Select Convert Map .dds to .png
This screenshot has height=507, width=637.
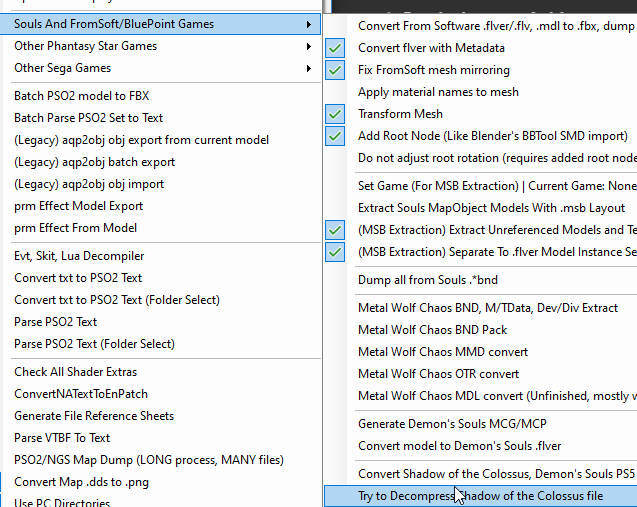click(83, 482)
